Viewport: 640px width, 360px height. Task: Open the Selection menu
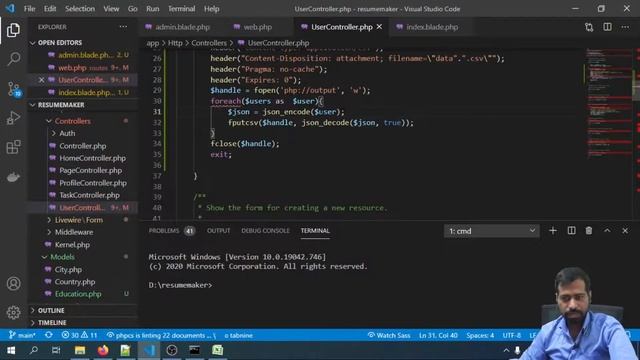80,9
